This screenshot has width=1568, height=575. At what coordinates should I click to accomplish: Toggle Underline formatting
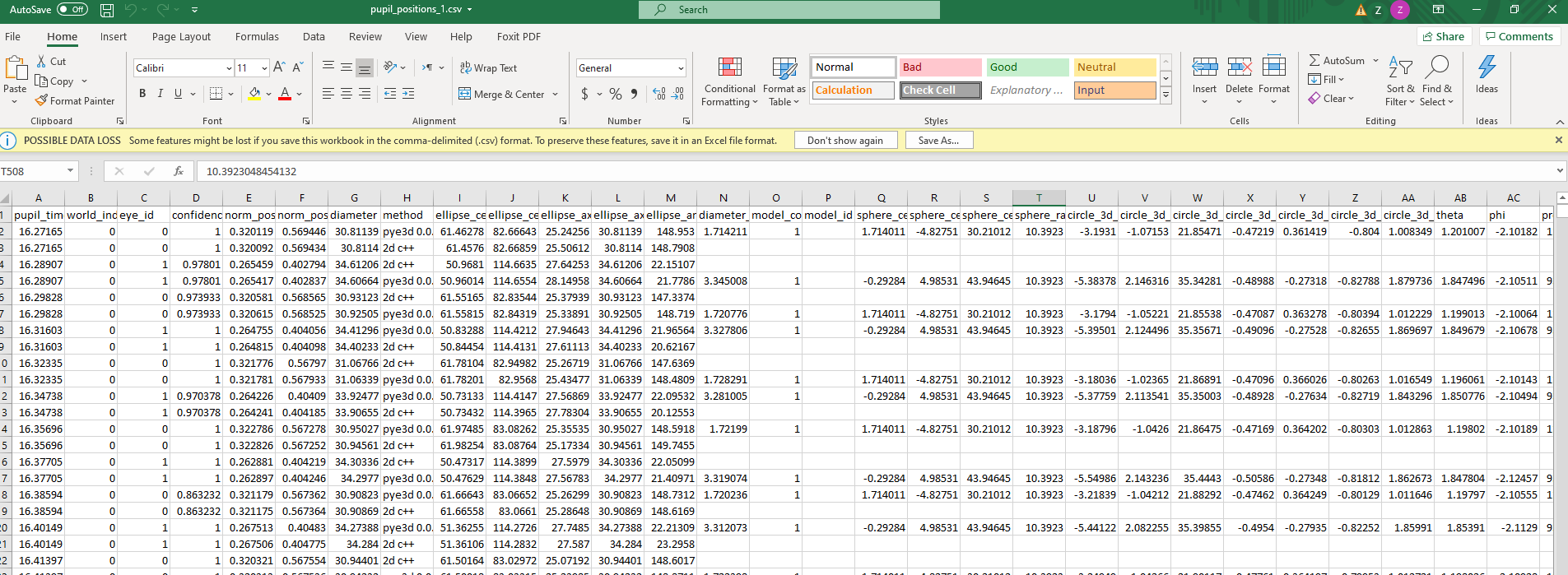click(178, 94)
